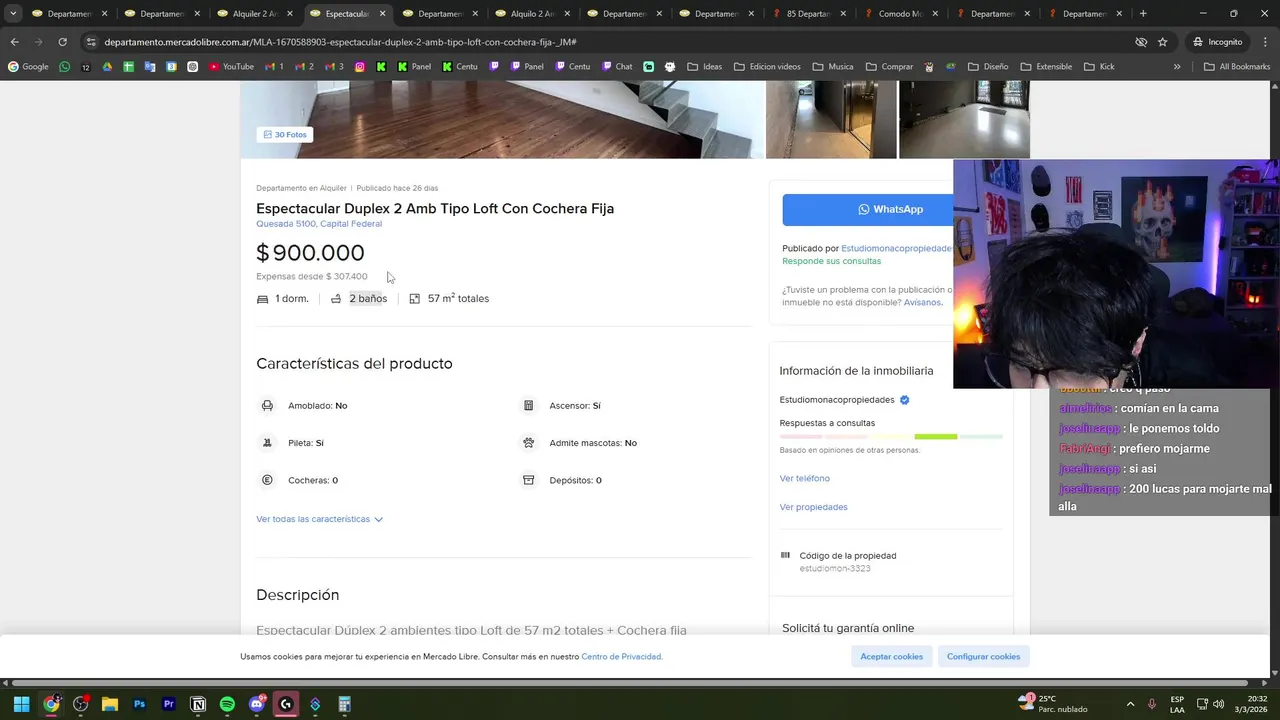Open the Gmail 1 bookmark
Screen dimensions: 1280x720
coord(274,67)
